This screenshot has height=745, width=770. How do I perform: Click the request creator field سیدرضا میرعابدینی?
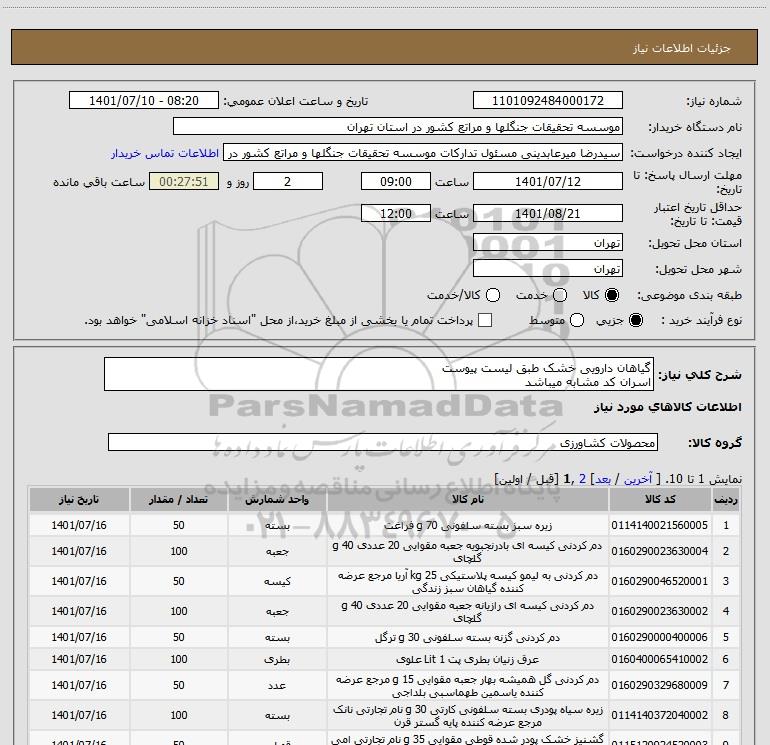[x=423, y=152]
